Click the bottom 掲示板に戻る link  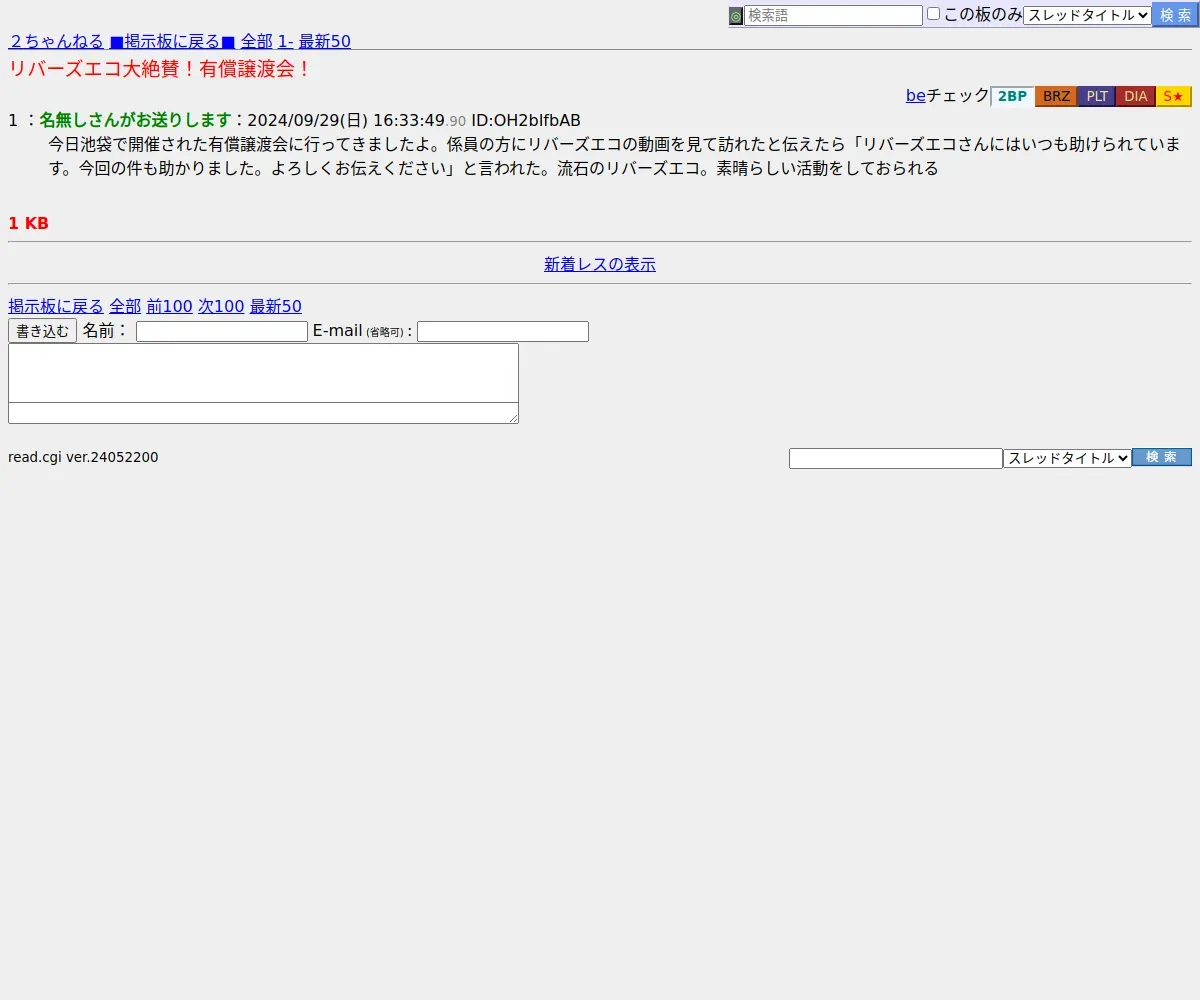click(56, 306)
